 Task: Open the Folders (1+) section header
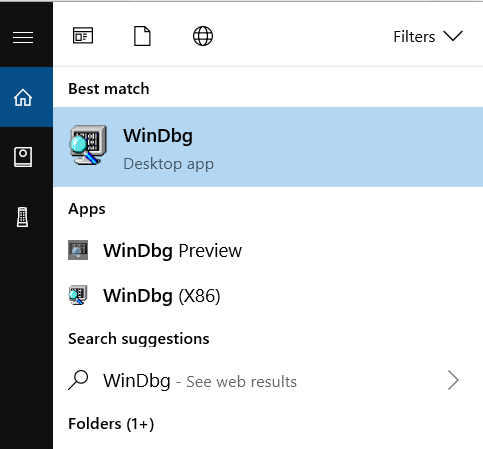(x=111, y=424)
